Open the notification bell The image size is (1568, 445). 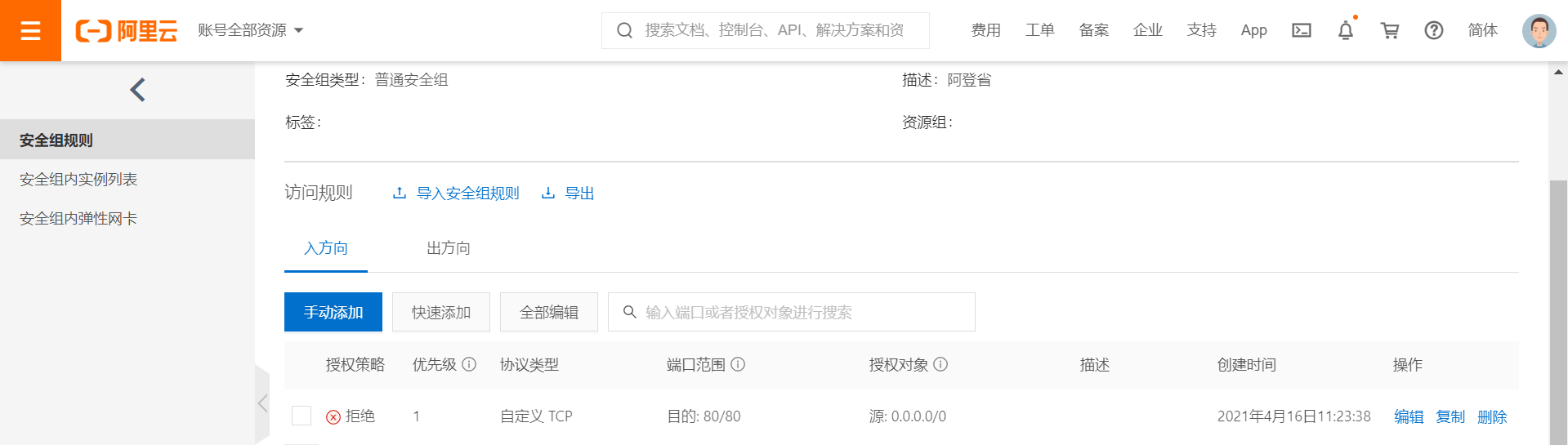point(1345,30)
